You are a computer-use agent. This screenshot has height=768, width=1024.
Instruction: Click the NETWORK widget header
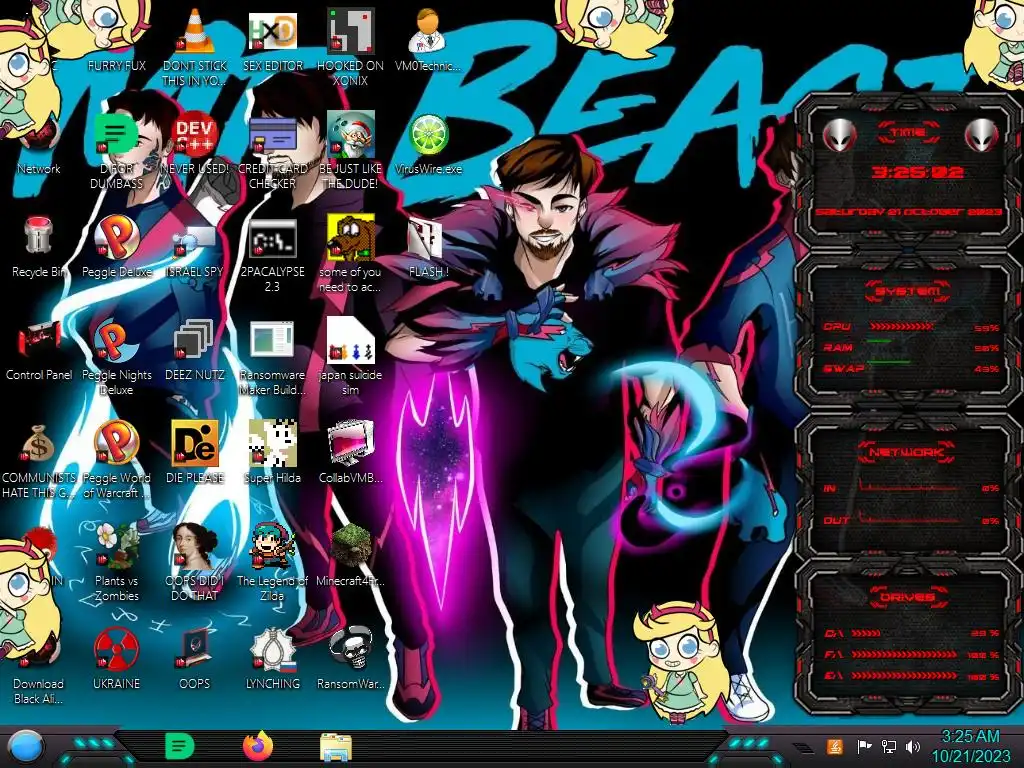[x=906, y=452]
